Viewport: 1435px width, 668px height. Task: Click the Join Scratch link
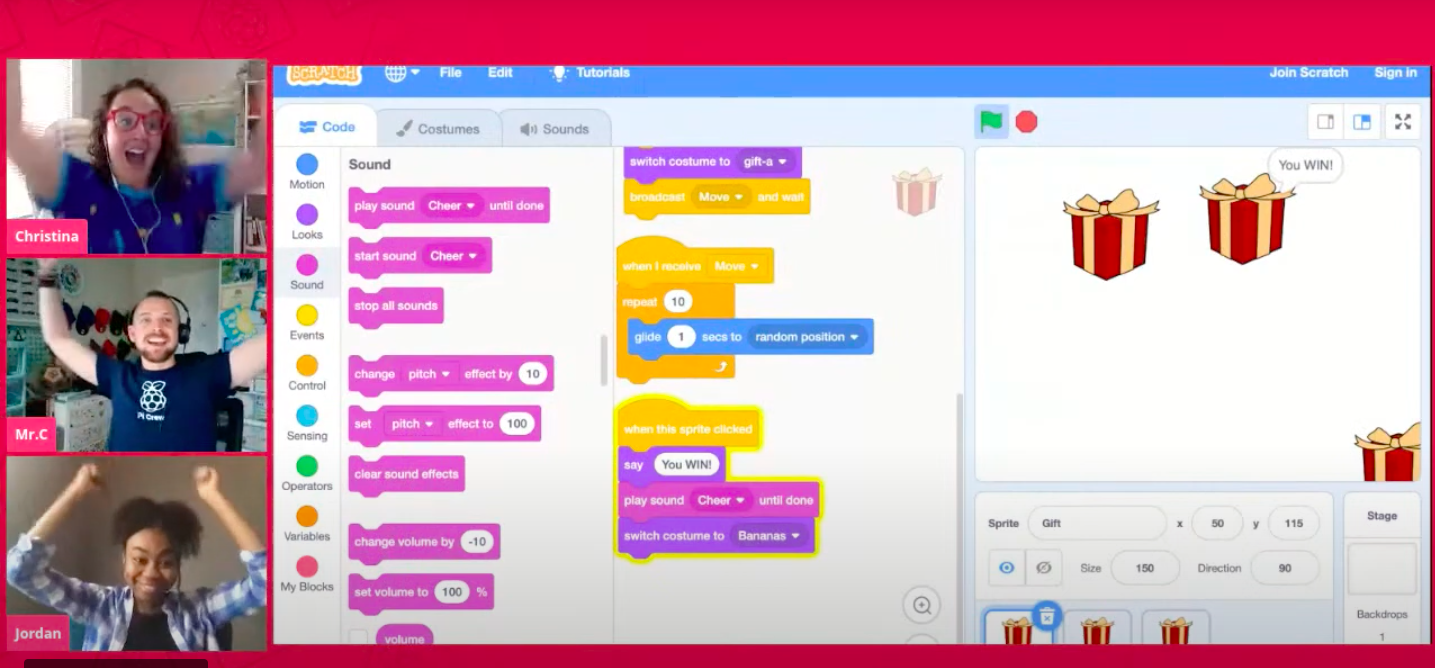1308,73
